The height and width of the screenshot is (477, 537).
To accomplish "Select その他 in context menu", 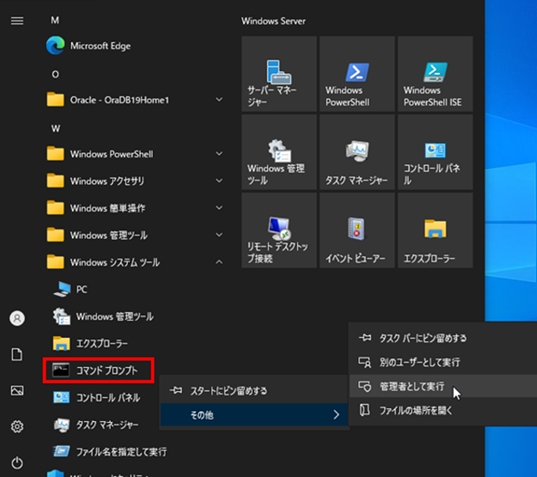I will pyautogui.click(x=254, y=415).
